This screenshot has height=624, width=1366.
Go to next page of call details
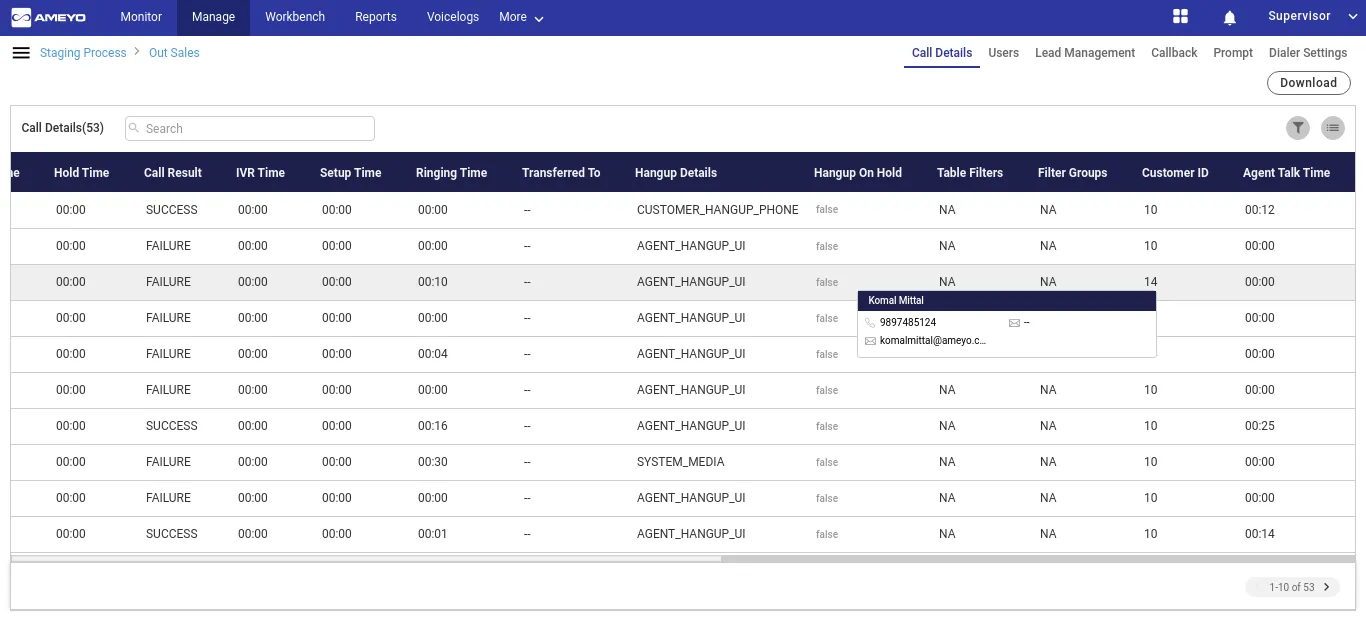(x=1327, y=587)
